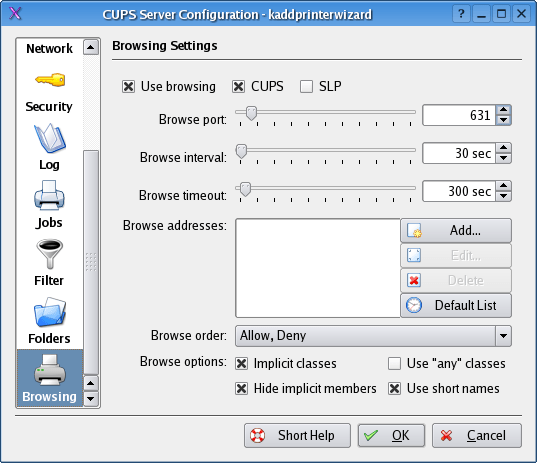The height and width of the screenshot is (463, 537).
Task: Click the Browse port slider handle
Action: 251,113
